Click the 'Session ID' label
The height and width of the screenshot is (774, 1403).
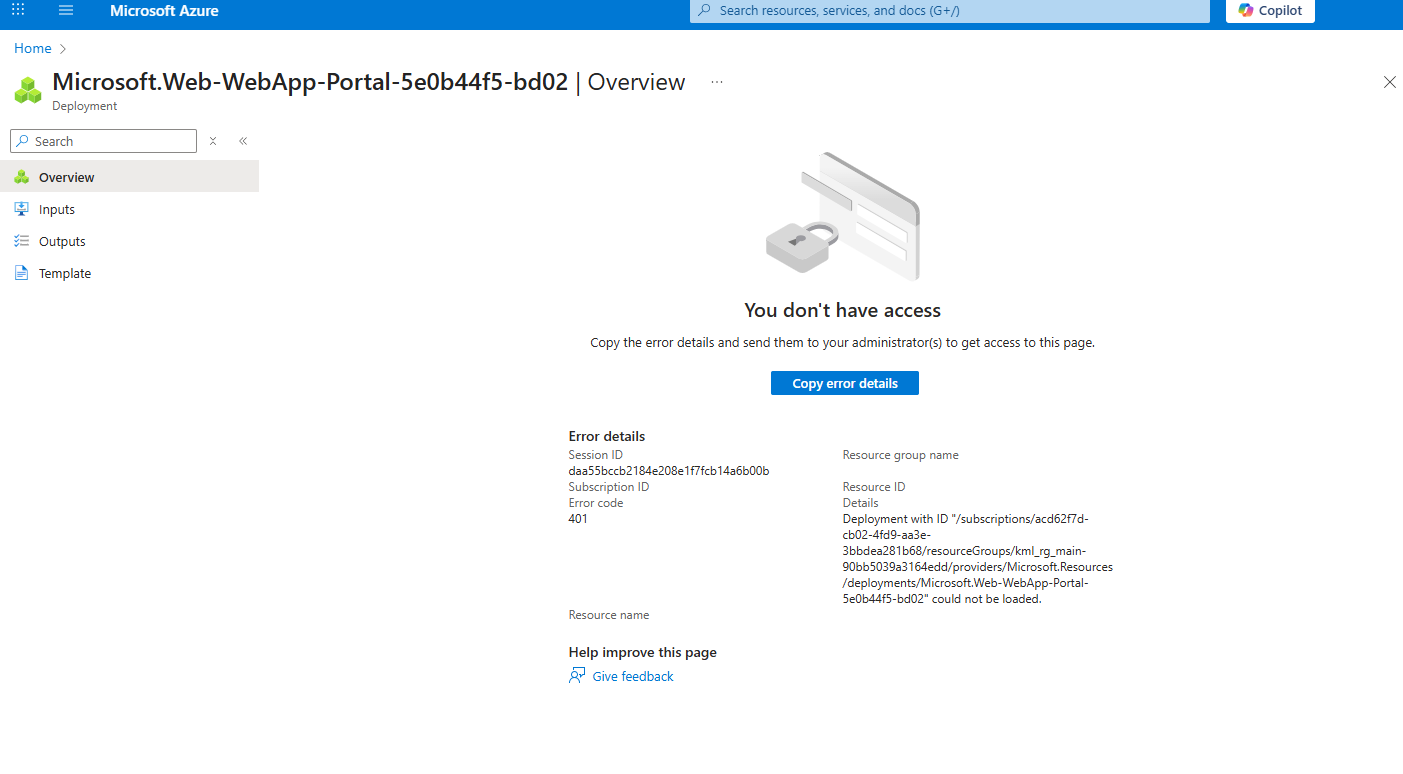pos(596,455)
